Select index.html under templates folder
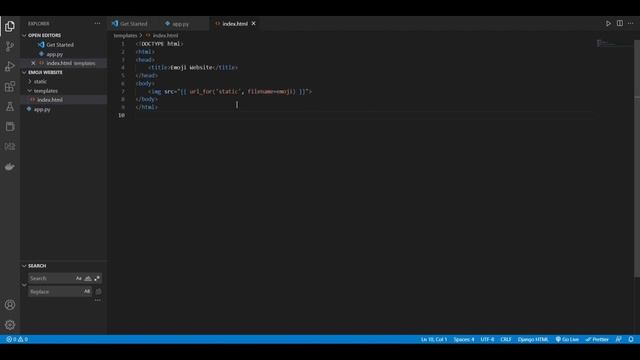 click(x=49, y=100)
